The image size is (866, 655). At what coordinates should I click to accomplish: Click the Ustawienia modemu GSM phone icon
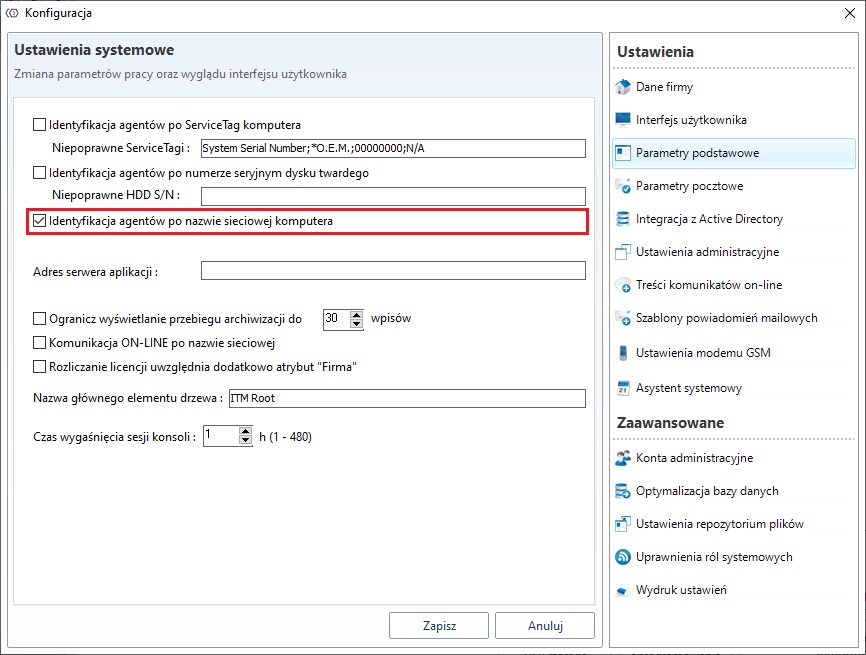click(623, 353)
